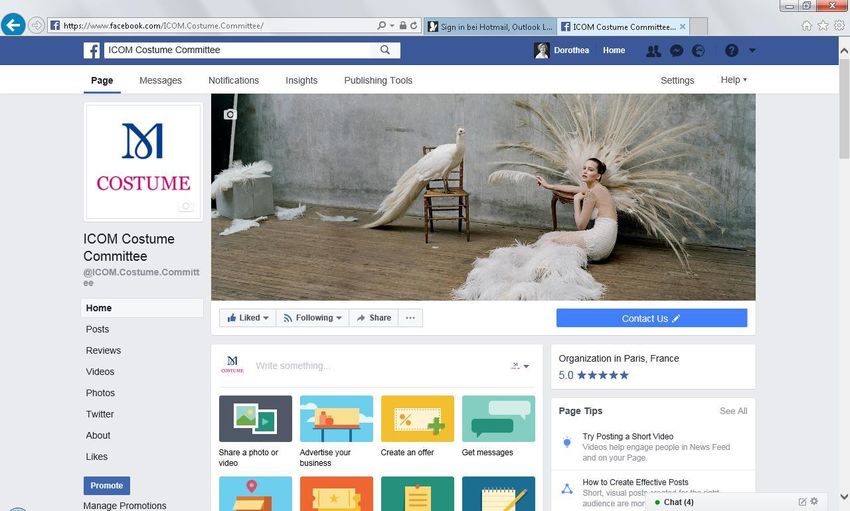The image size is (850, 511).
Task: Click in Facebook search input field
Action: pos(238,50)
